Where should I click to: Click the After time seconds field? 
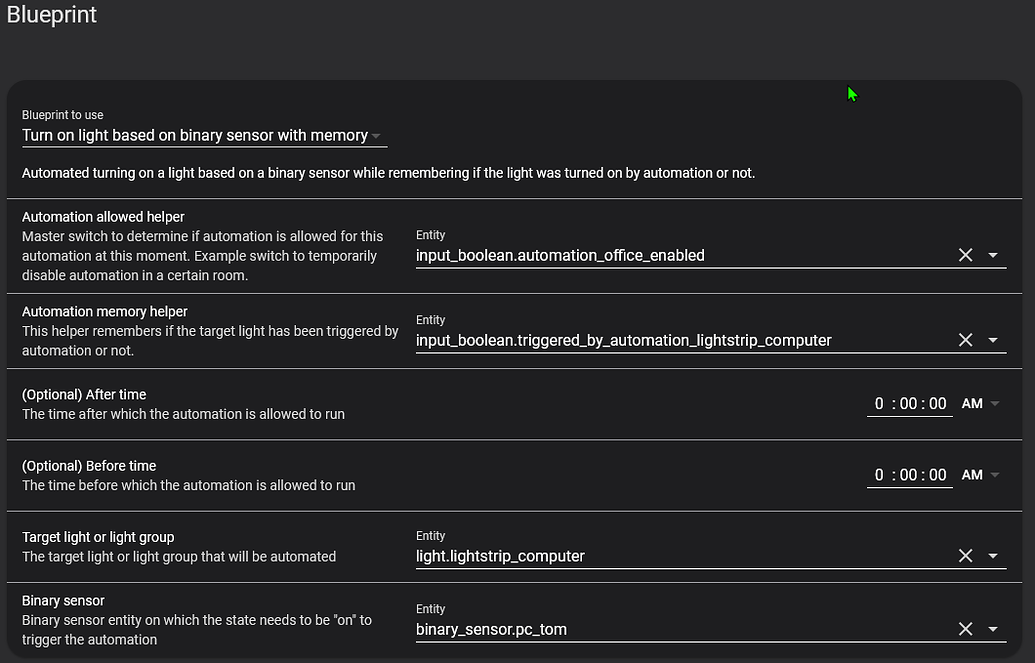[937, 404]
